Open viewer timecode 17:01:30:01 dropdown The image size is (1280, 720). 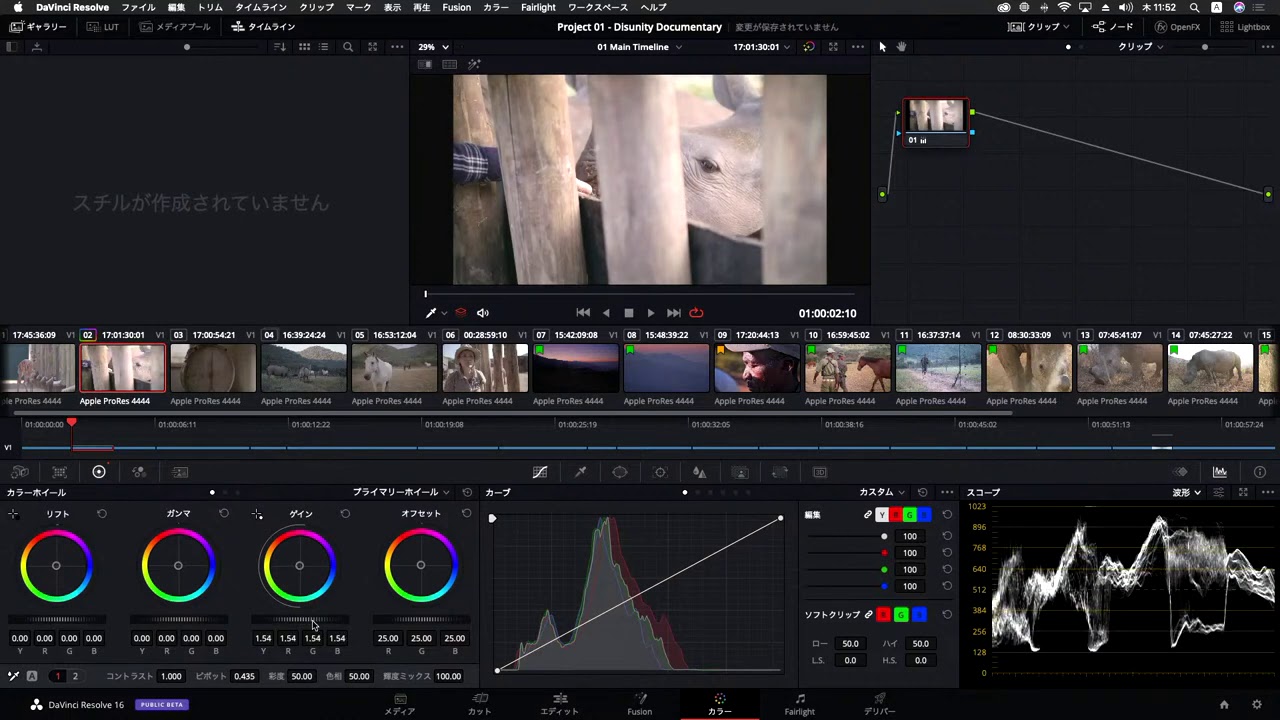[x=761, y=47]
